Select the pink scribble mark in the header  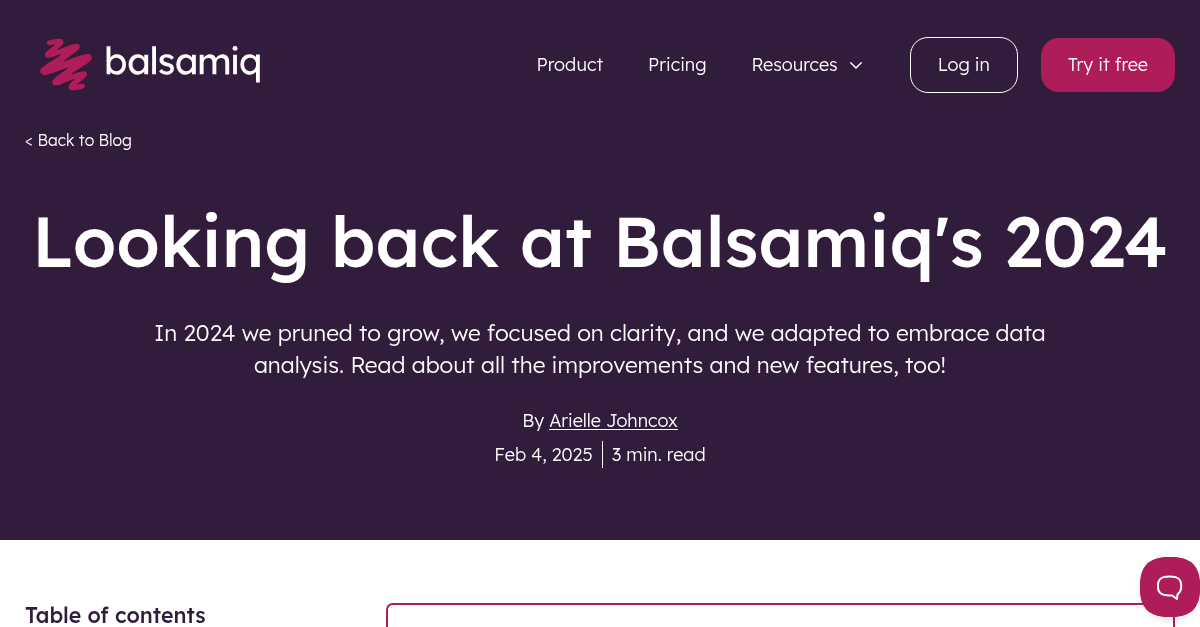click(x=64, y=64)
